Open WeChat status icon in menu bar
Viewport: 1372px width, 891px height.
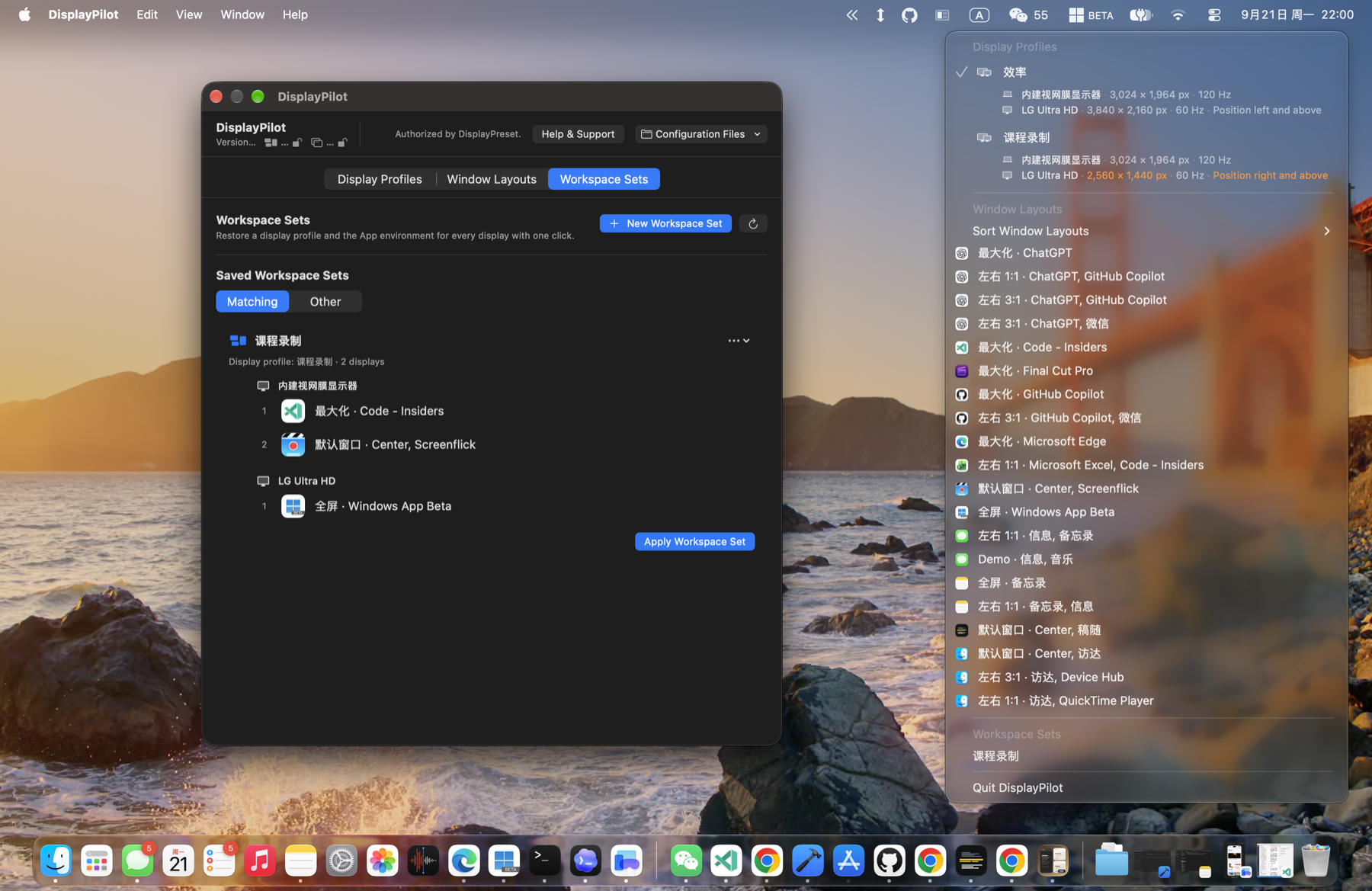coord(1028,15)
